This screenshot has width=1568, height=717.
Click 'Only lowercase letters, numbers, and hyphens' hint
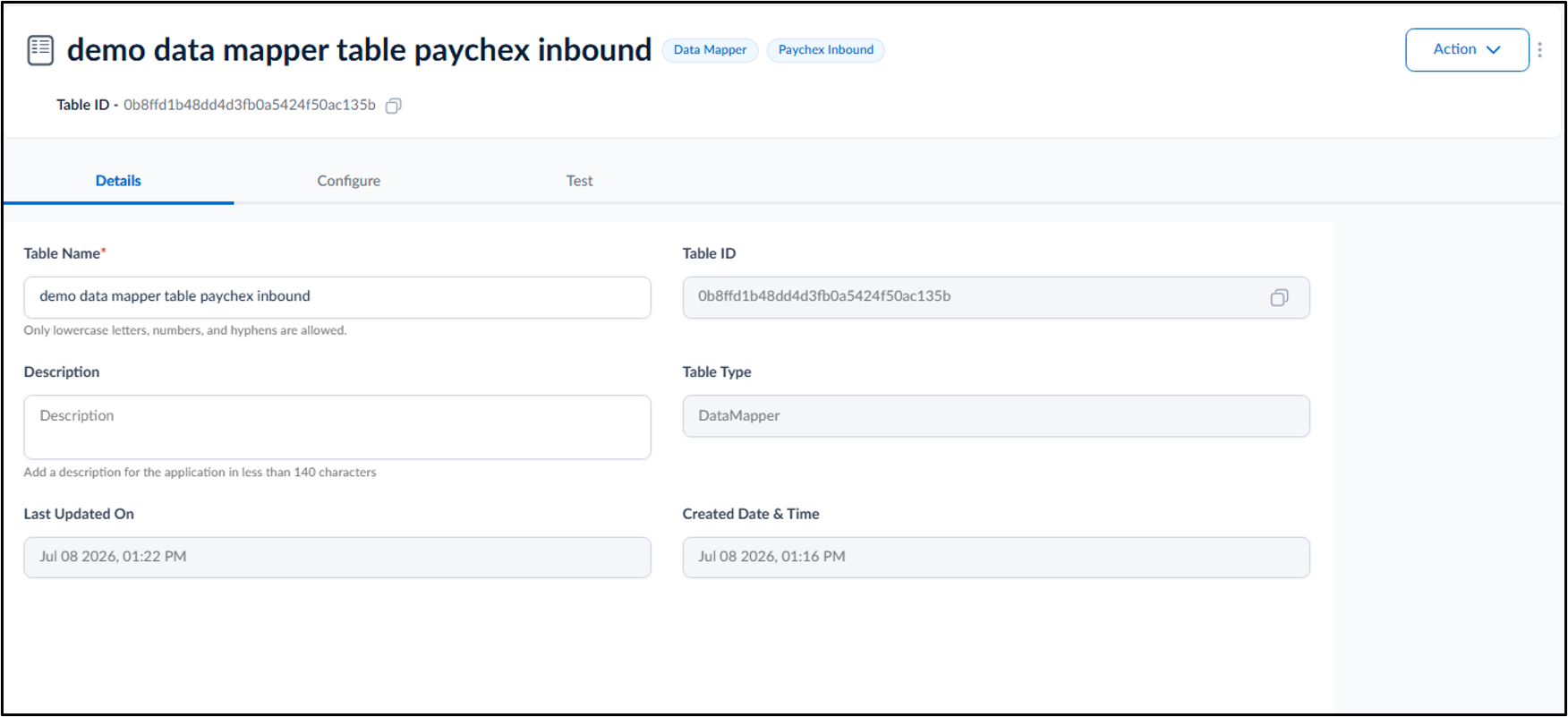(x=185, y=330)
